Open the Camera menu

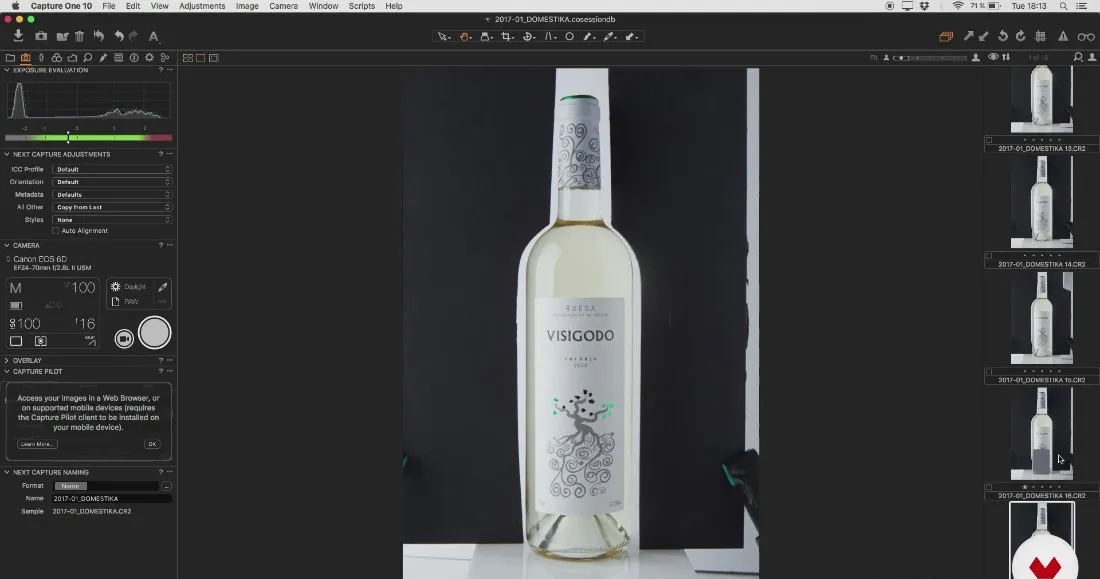(x=283, y=6)
